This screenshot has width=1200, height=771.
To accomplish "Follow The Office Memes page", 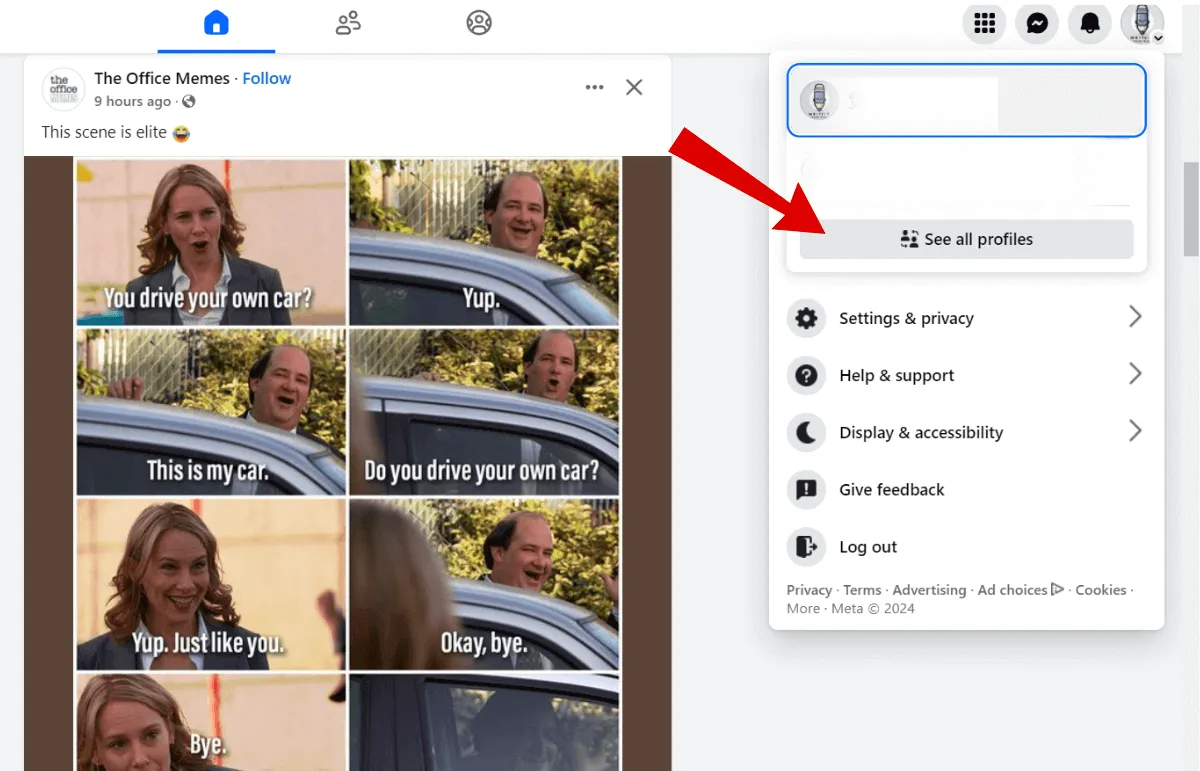I will click(x=267, y=78).
